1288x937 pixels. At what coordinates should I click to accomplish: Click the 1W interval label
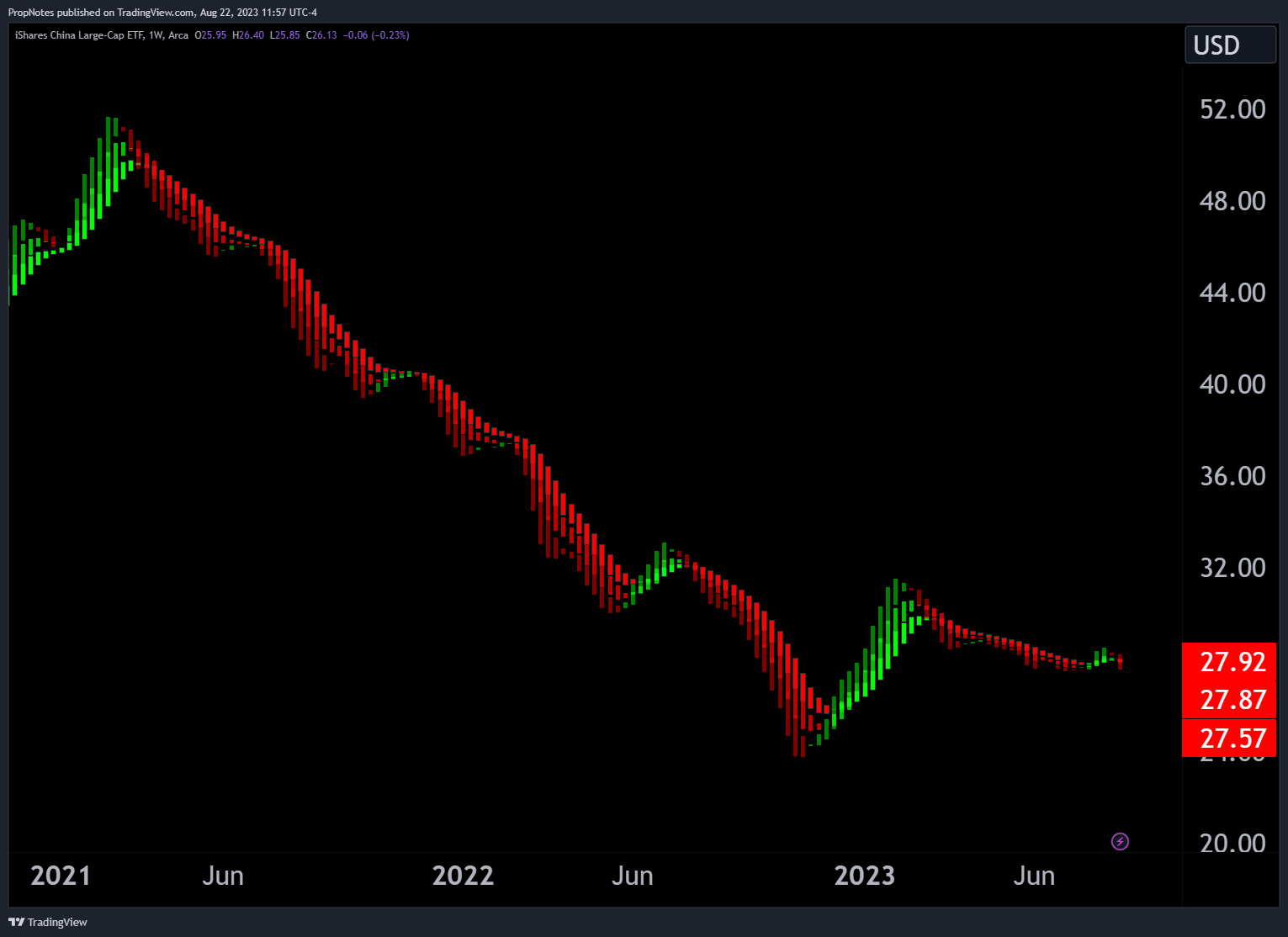[156, 35]
